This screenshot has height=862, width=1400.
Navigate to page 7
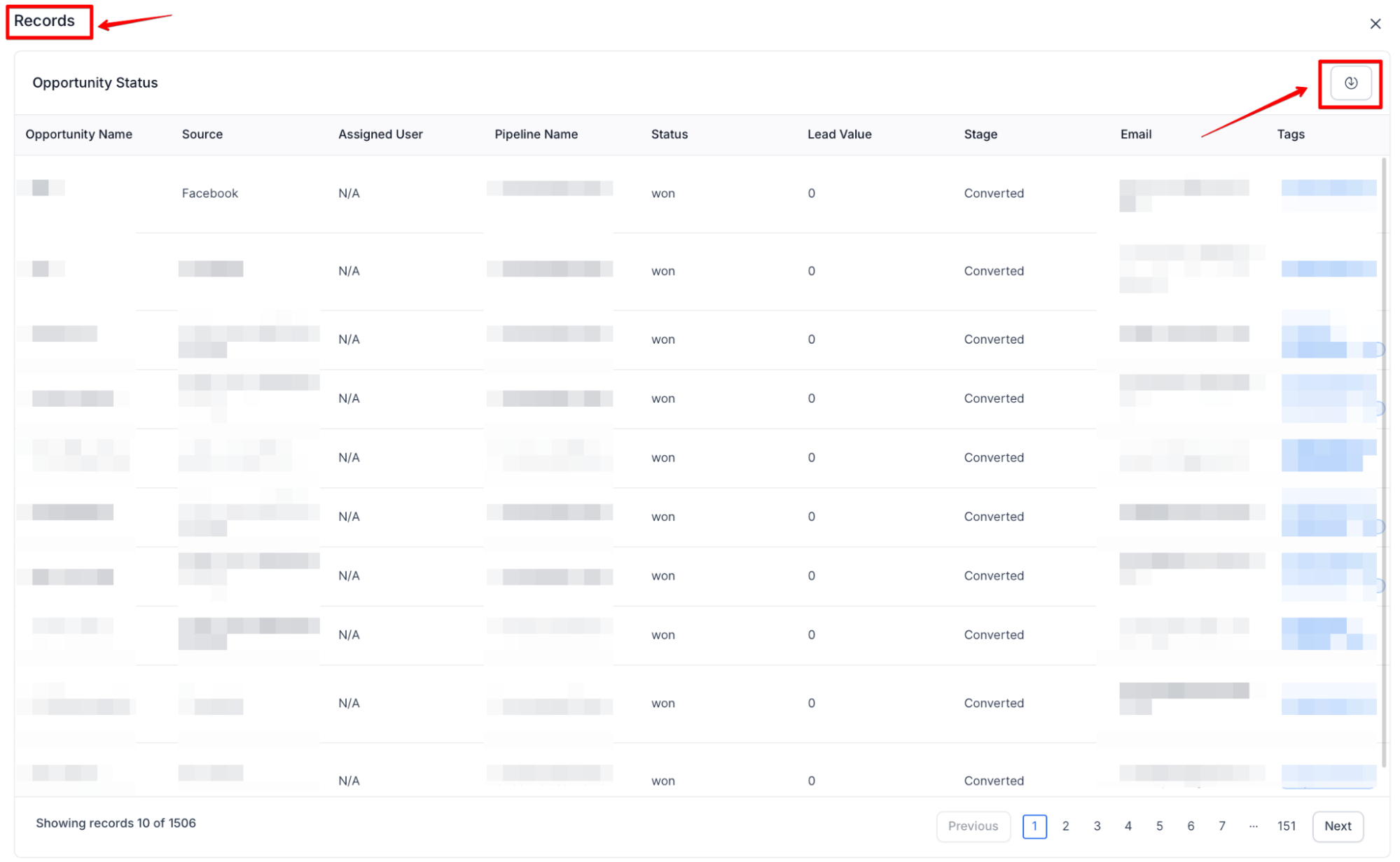coord(1221,826)
